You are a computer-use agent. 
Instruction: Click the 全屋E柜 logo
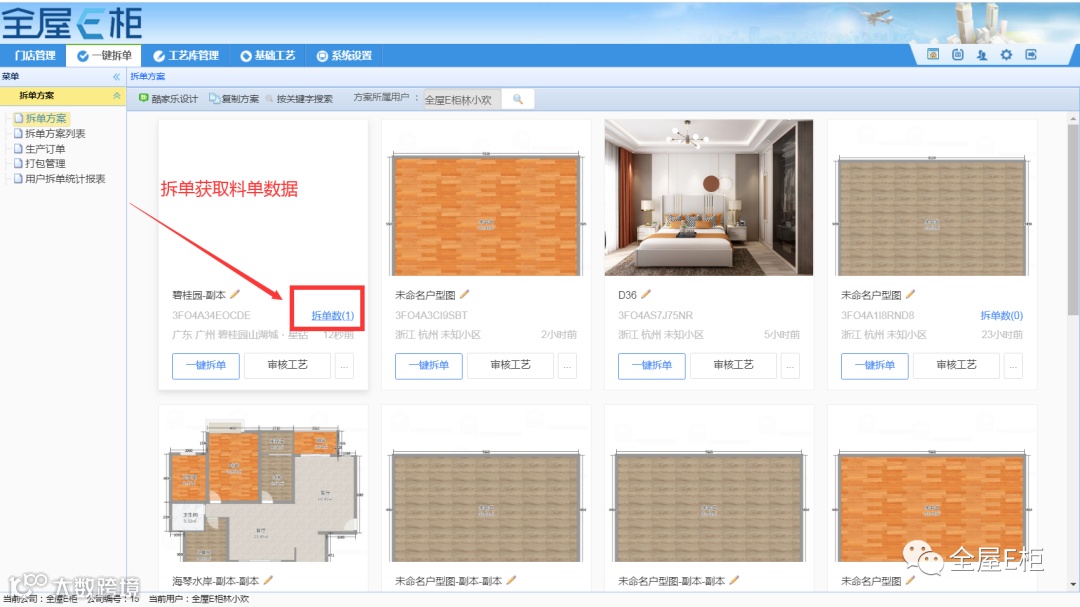coord(72,23)
